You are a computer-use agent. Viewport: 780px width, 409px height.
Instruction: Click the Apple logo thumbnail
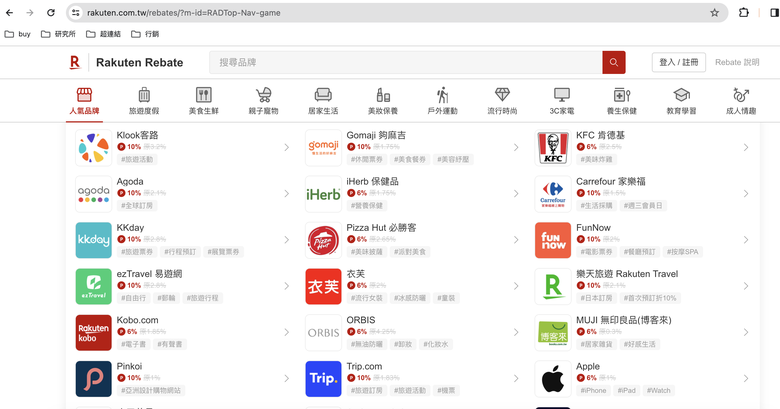pyautogui.click(x=553, y=379)
